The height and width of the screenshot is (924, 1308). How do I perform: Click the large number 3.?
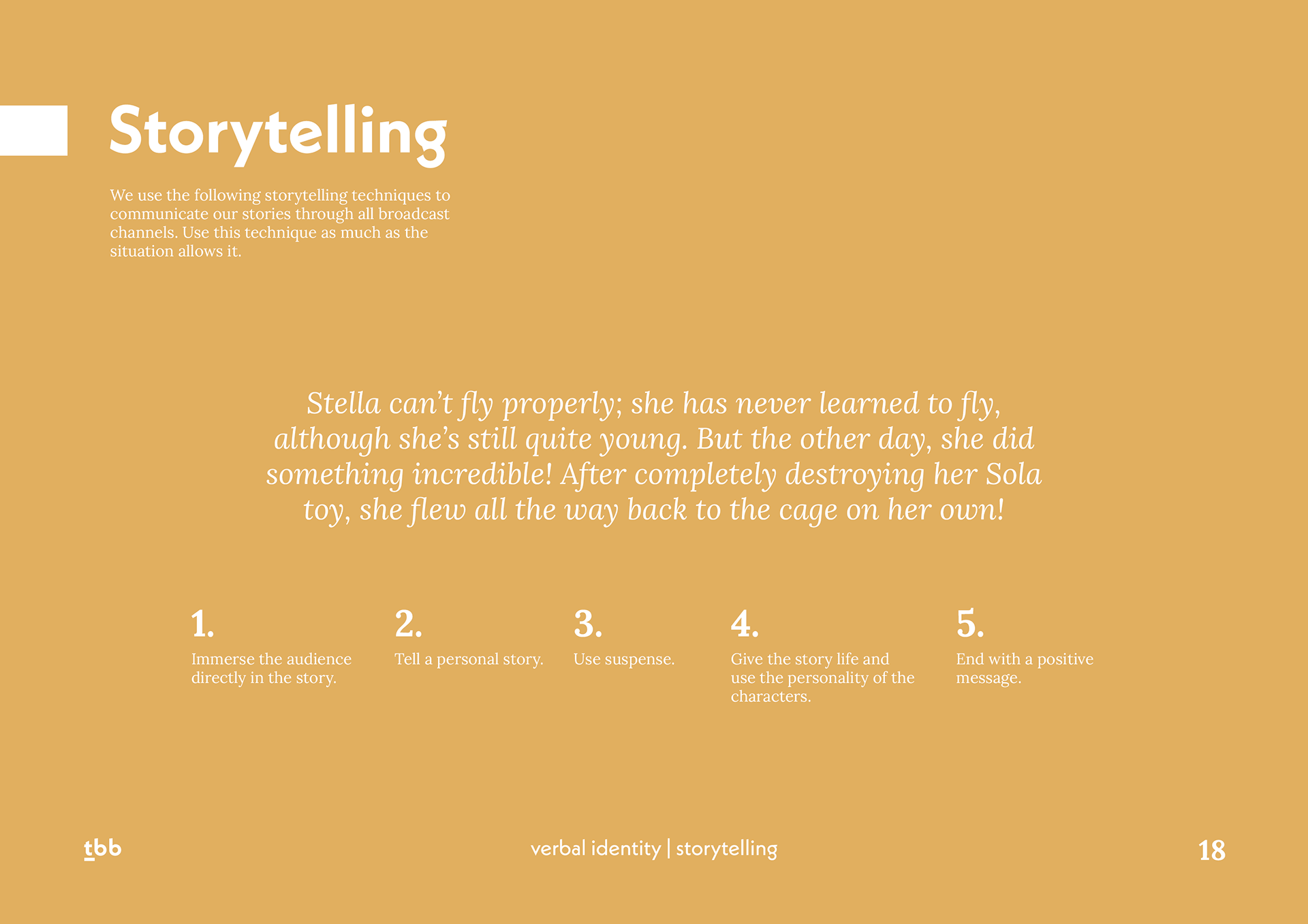[x=587, y=624]
